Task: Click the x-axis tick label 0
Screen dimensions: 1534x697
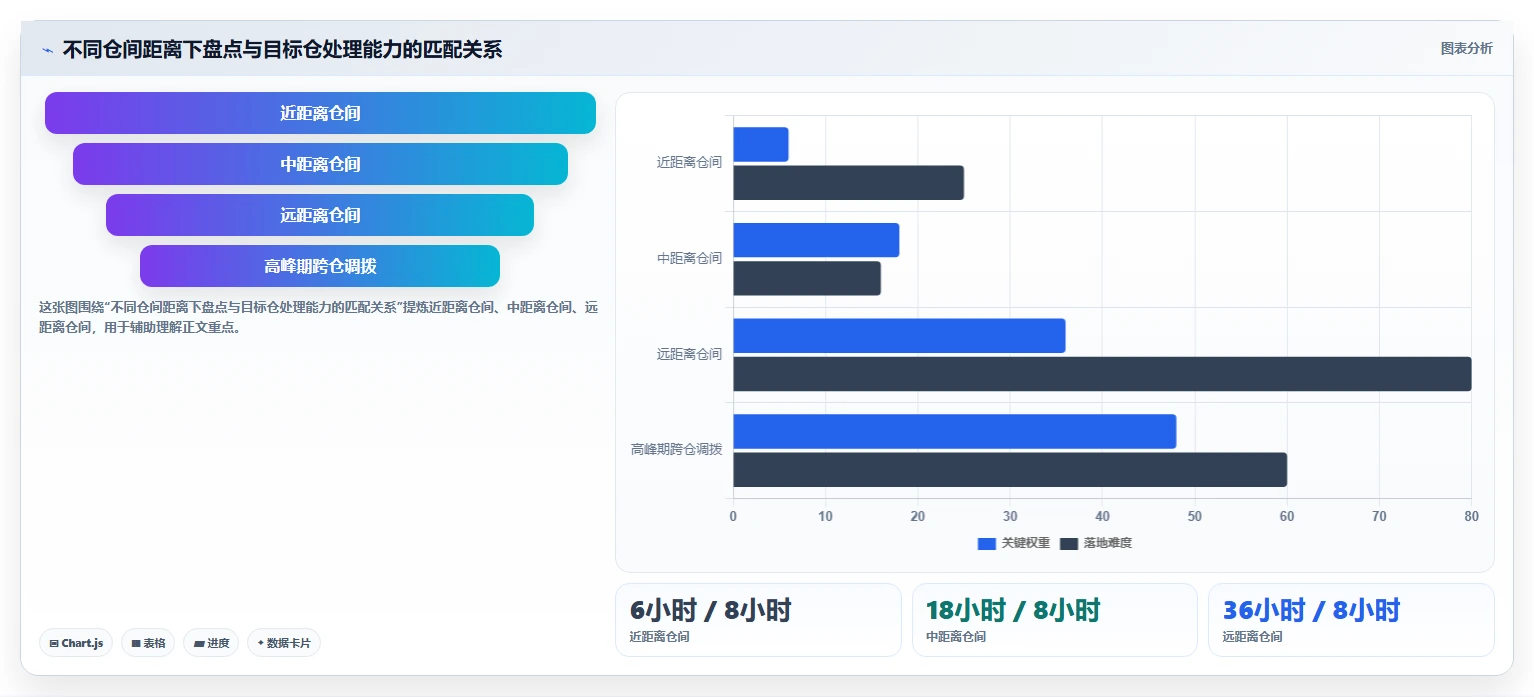Action: tap(733, 516)
